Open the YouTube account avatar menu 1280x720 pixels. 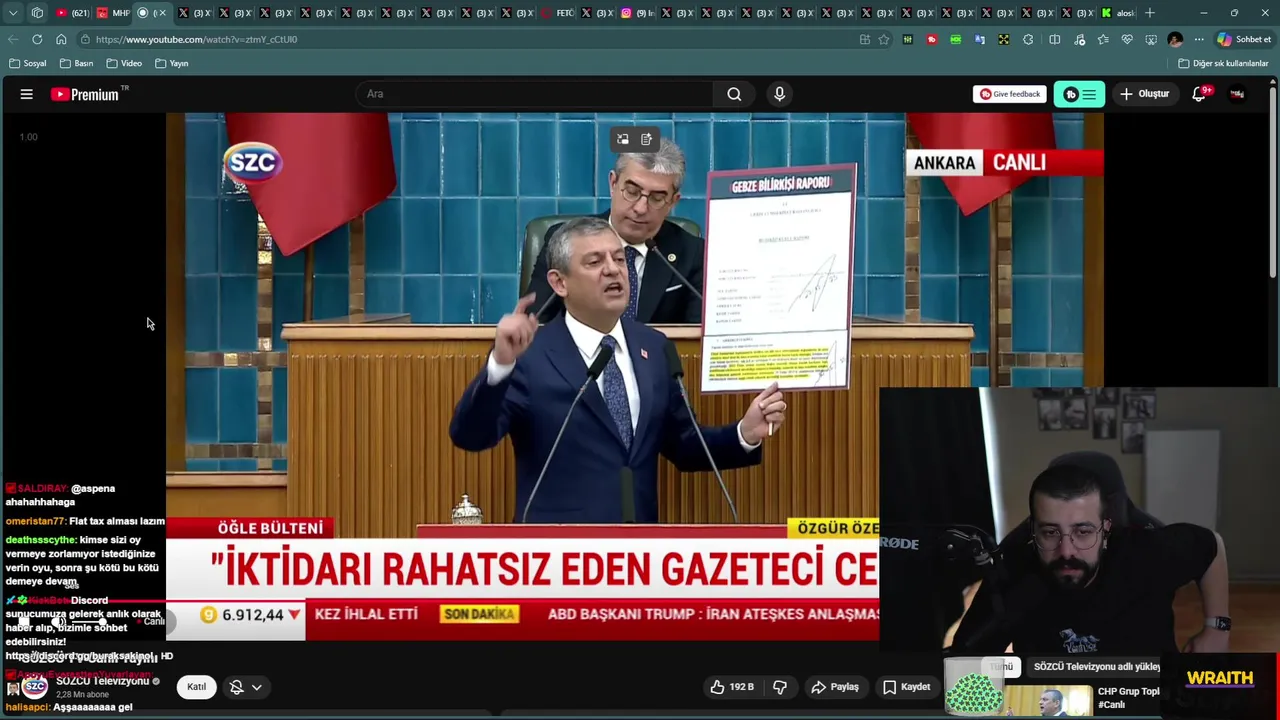coord(1238,94)
